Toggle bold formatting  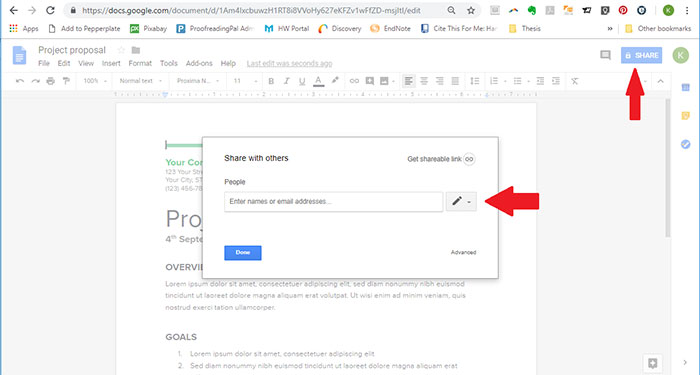(271, 81)
